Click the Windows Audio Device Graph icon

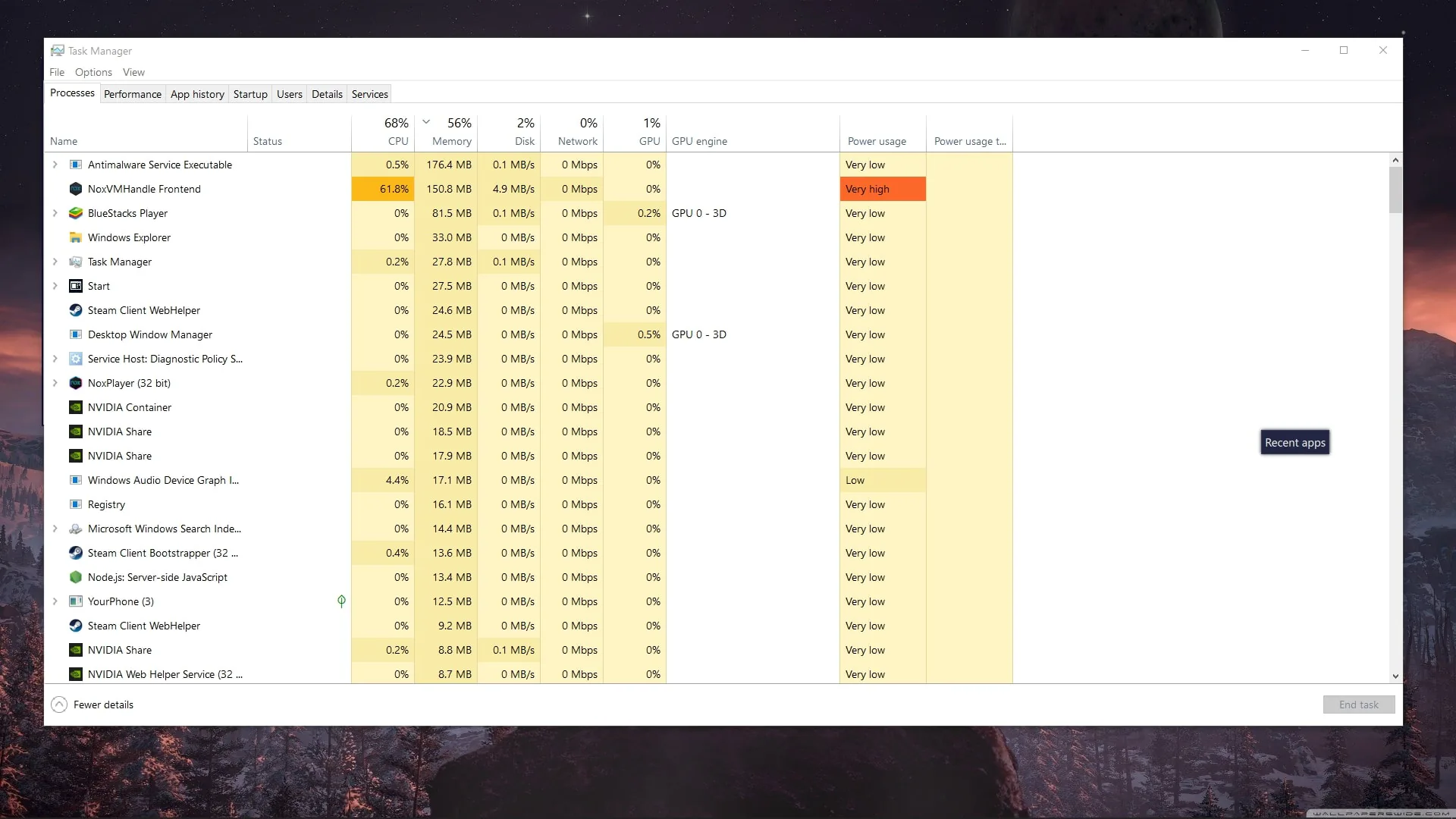point(76,480)
